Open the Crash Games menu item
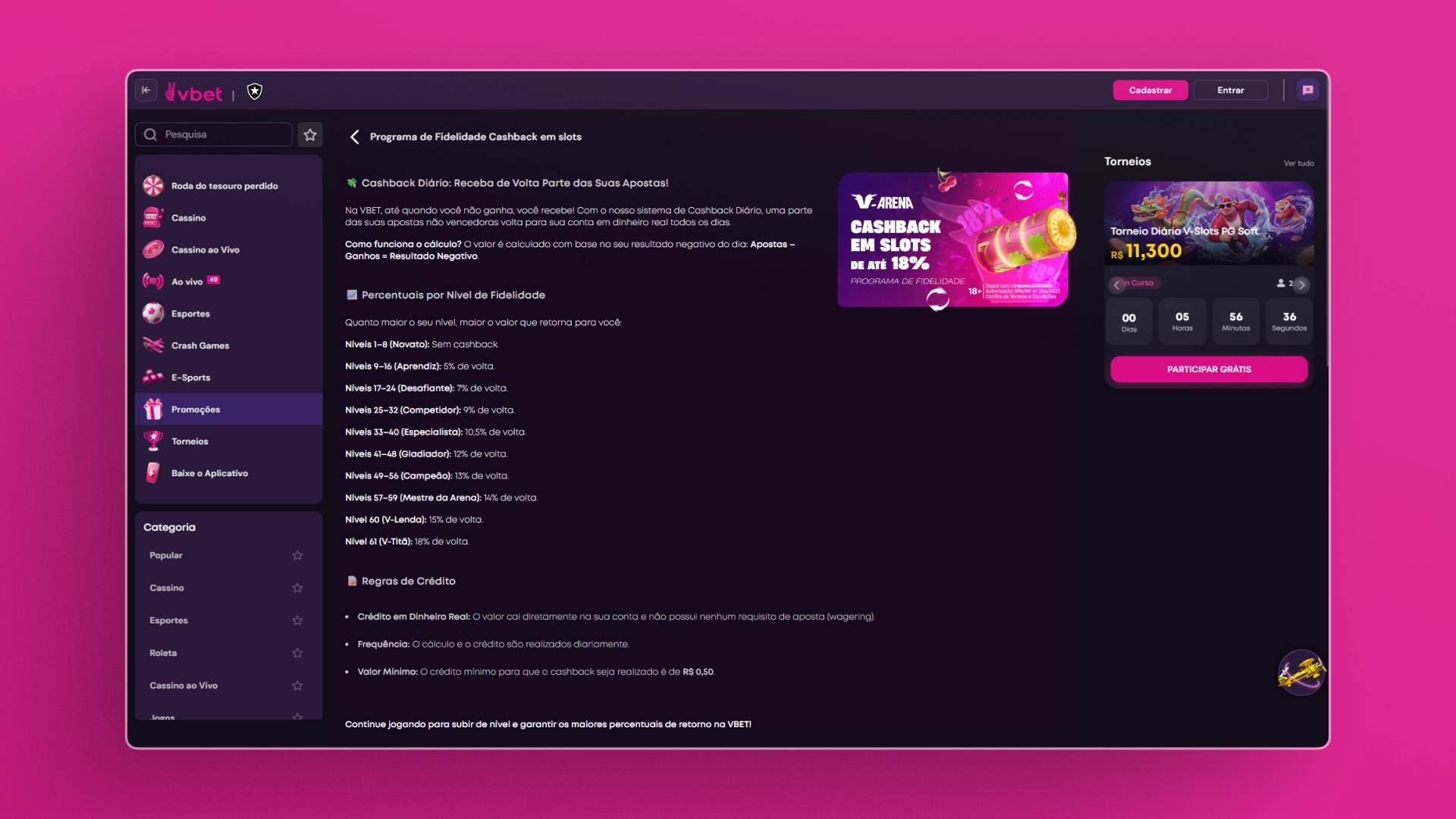This screenshot has height=819, width=1456. coord(228,345)
